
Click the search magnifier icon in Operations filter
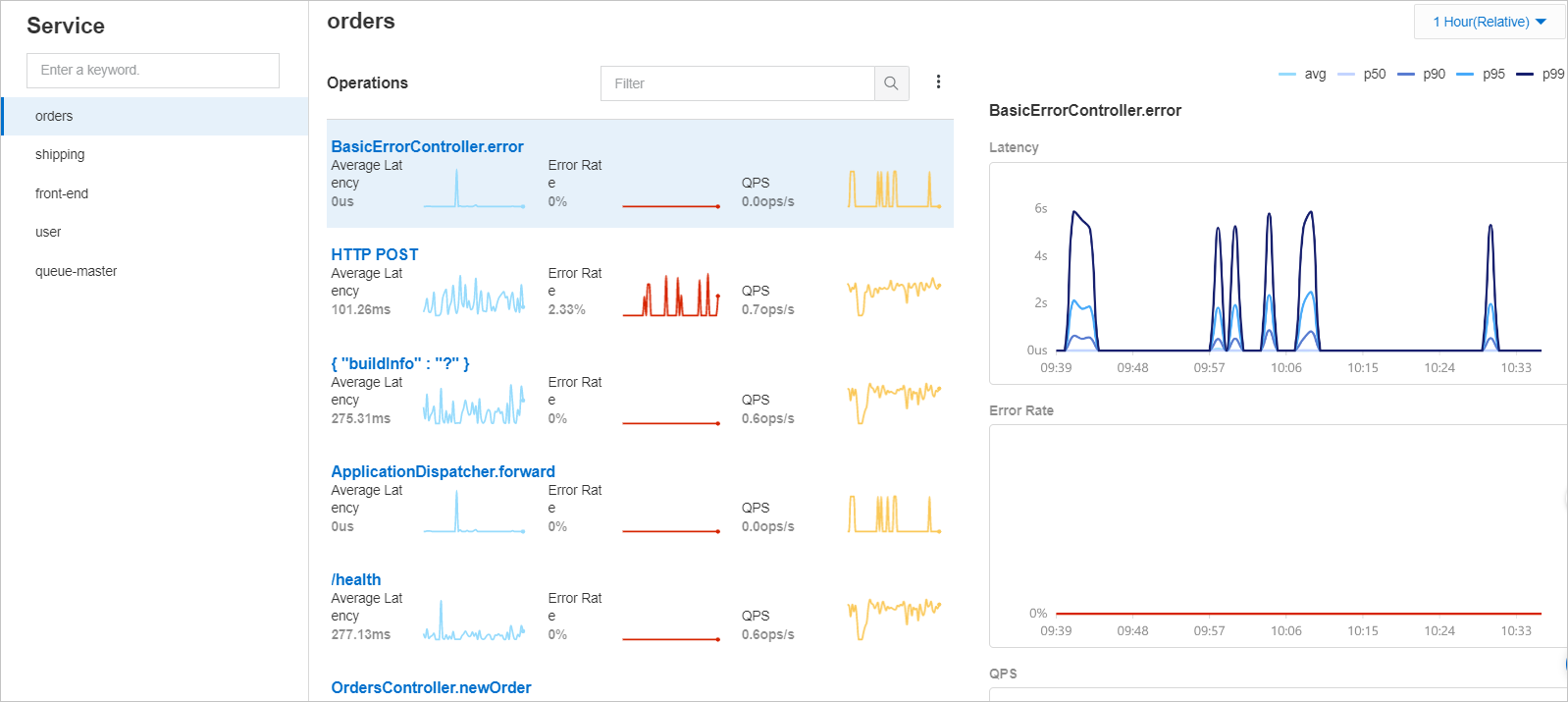pyautogui.click(x=891, y=83)
